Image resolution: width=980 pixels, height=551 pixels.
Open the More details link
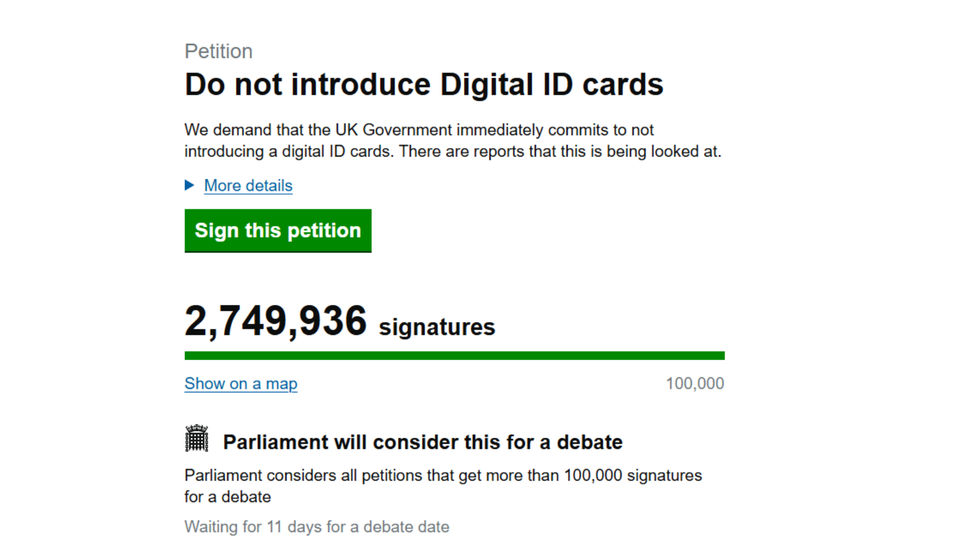(248, 186)
